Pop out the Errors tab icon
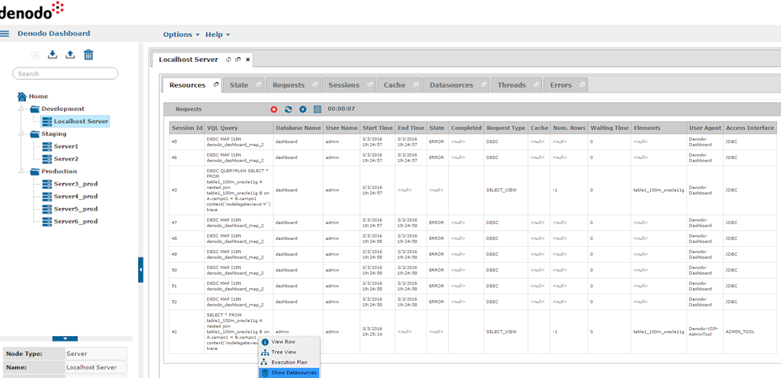 581,85
